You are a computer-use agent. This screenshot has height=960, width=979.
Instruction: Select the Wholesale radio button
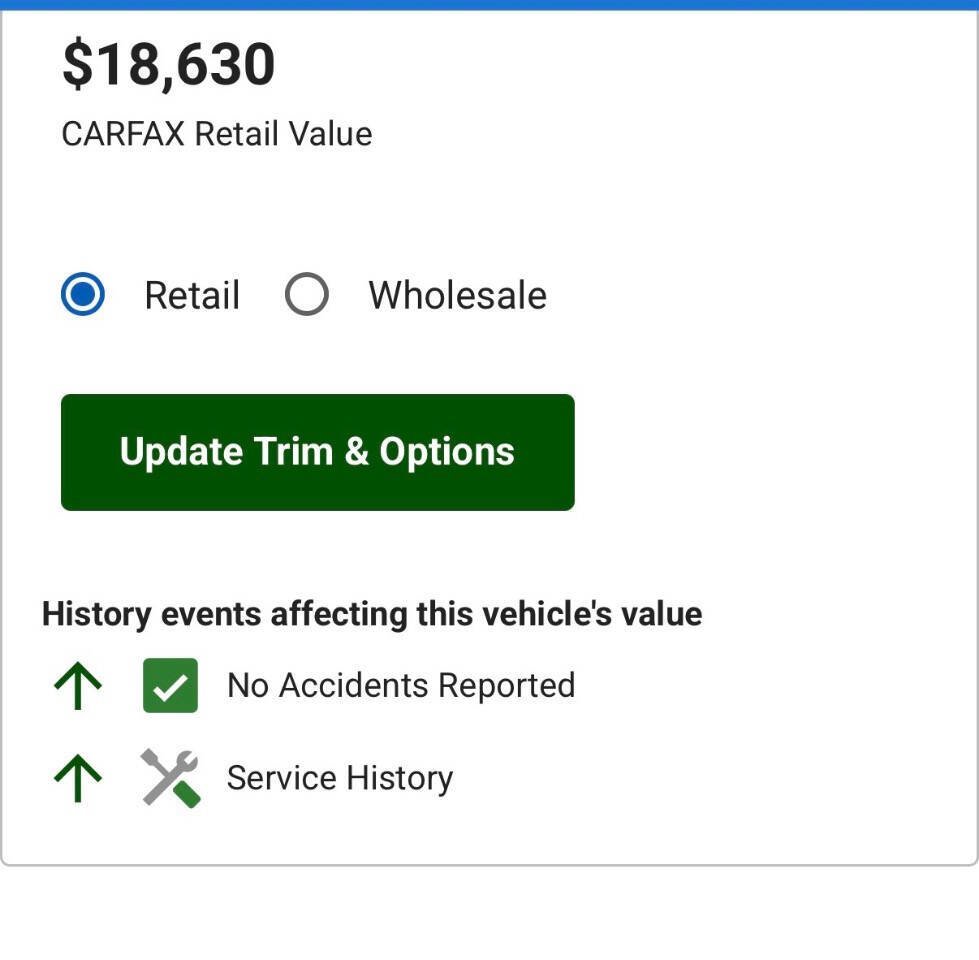307,294
